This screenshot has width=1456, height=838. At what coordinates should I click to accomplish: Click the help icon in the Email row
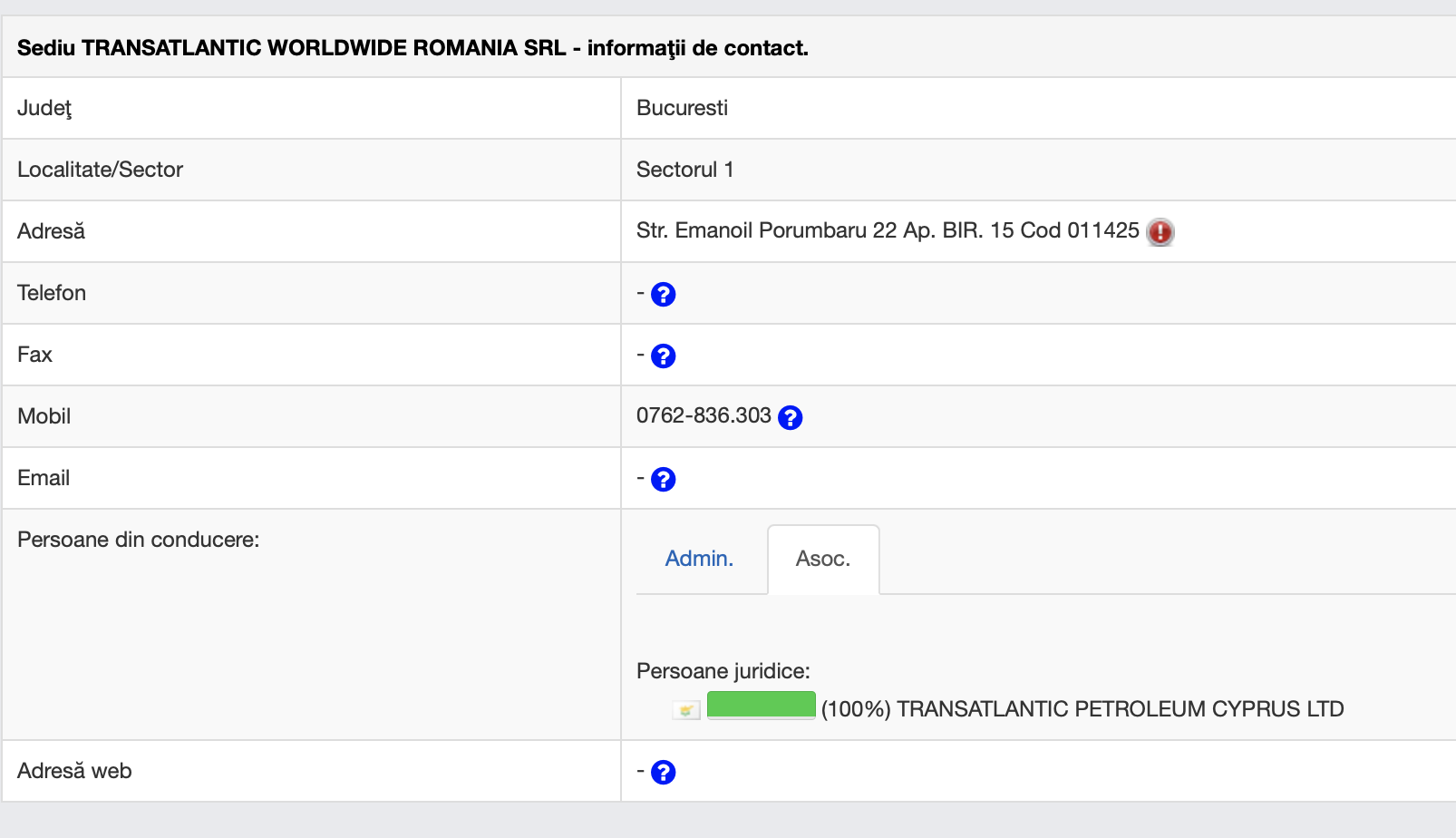click(663, 480)
